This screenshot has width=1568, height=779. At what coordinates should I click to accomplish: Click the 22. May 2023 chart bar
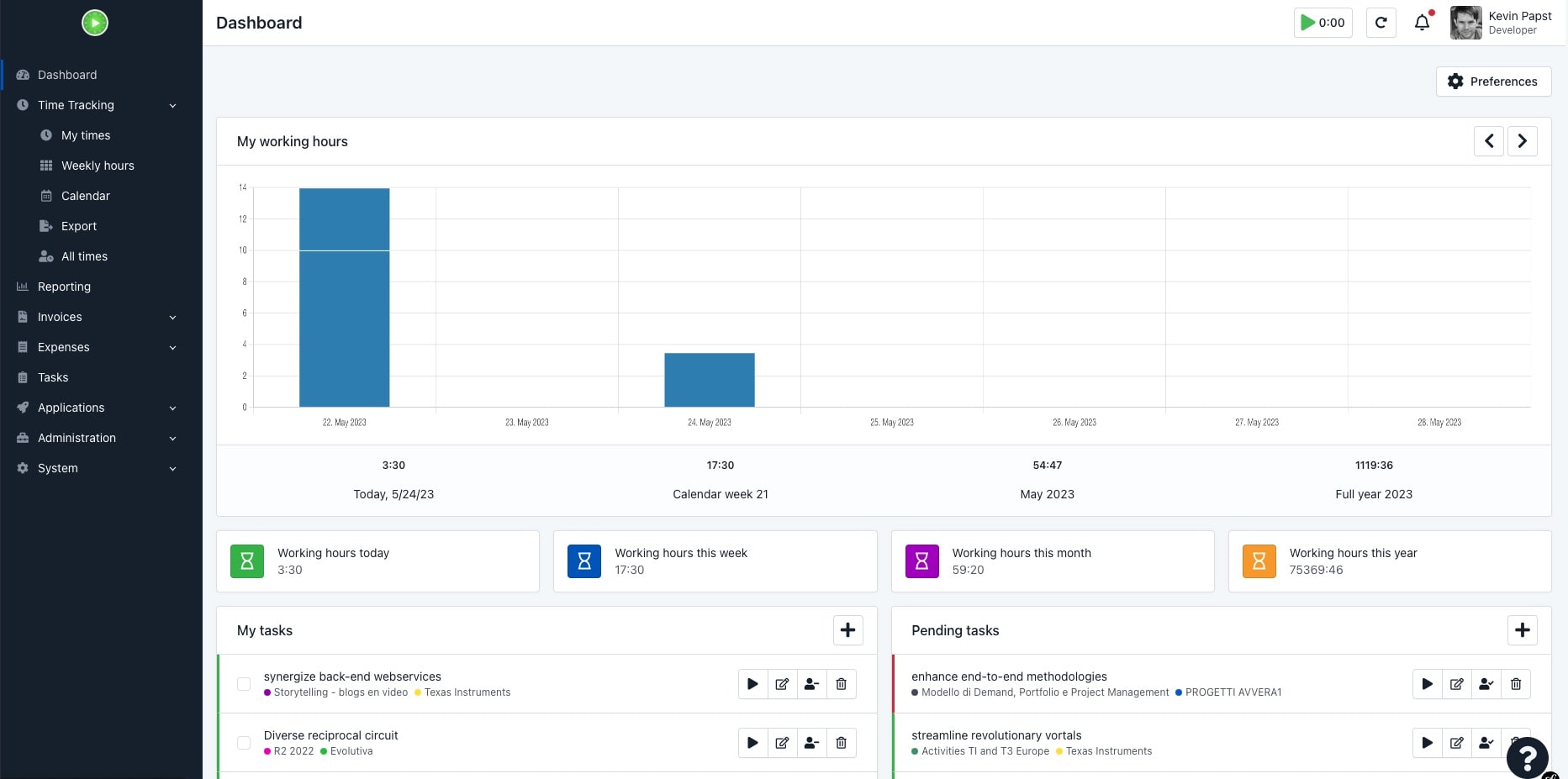345,297
